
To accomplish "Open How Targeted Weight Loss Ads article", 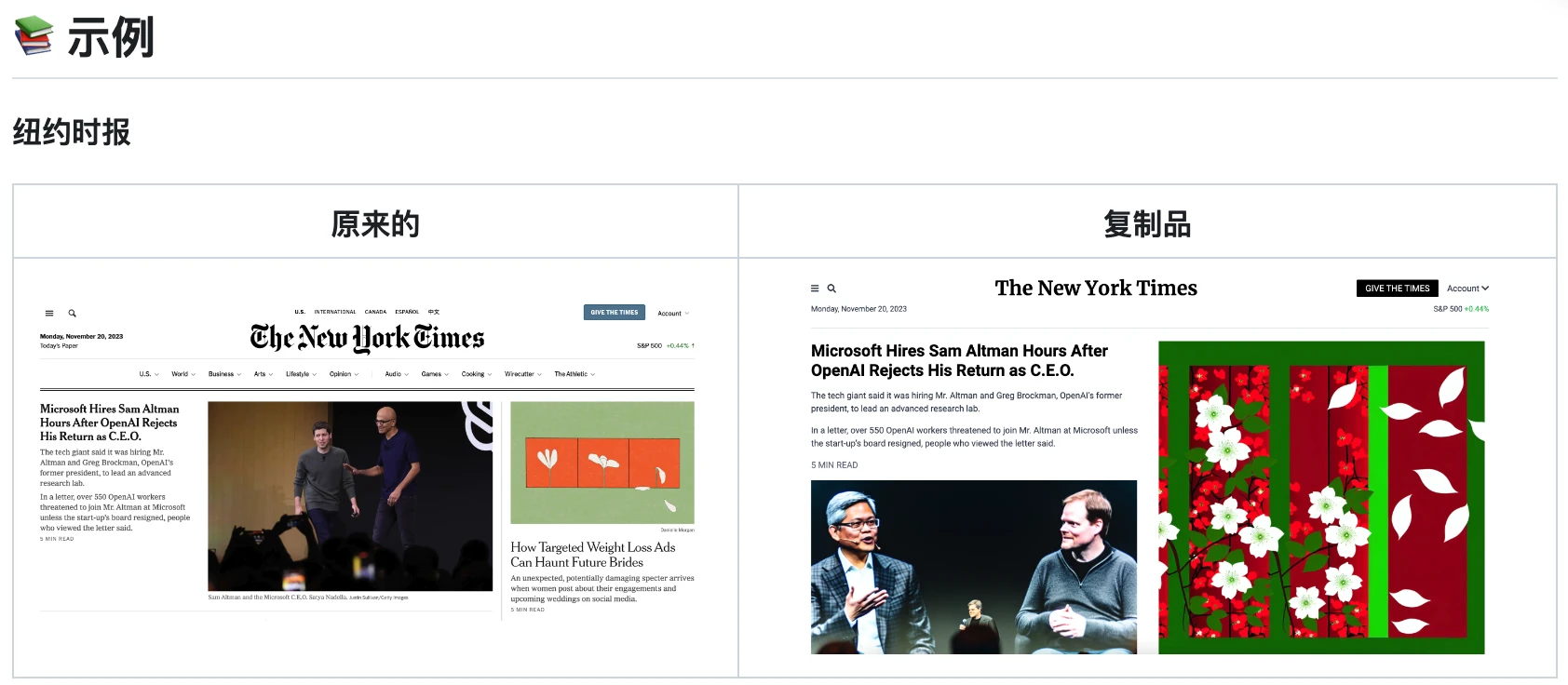I will (x=592, y=555).
